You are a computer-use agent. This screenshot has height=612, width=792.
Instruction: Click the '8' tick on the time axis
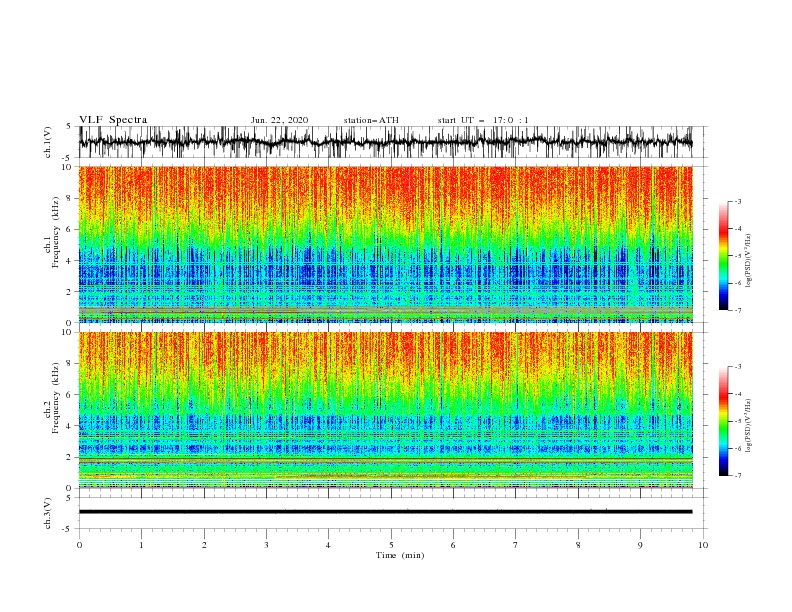578,545
